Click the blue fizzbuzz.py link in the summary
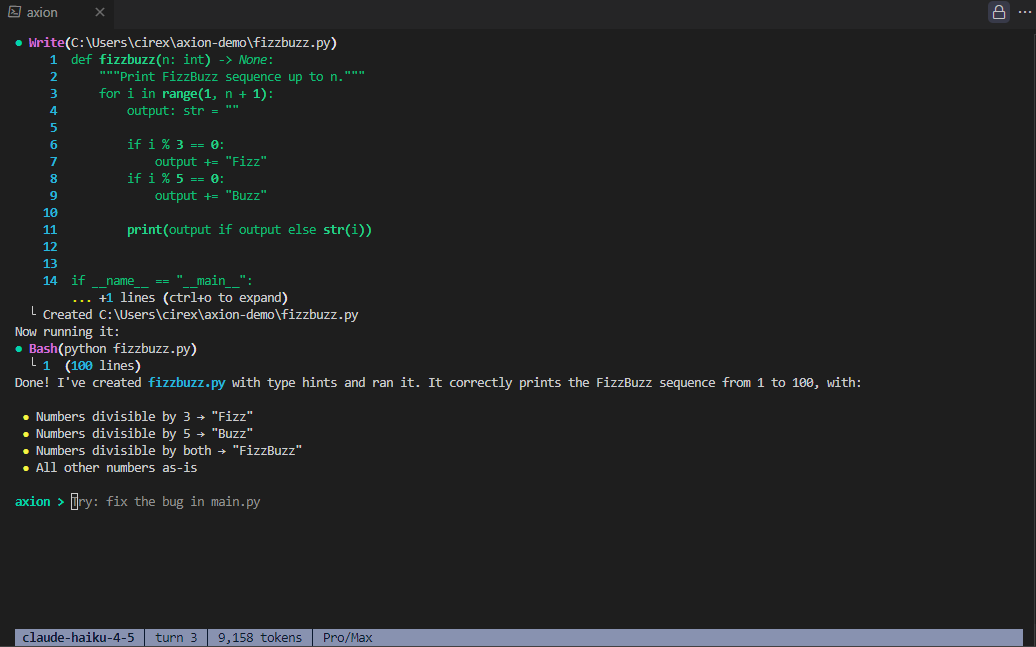 [x=186, y=383]
